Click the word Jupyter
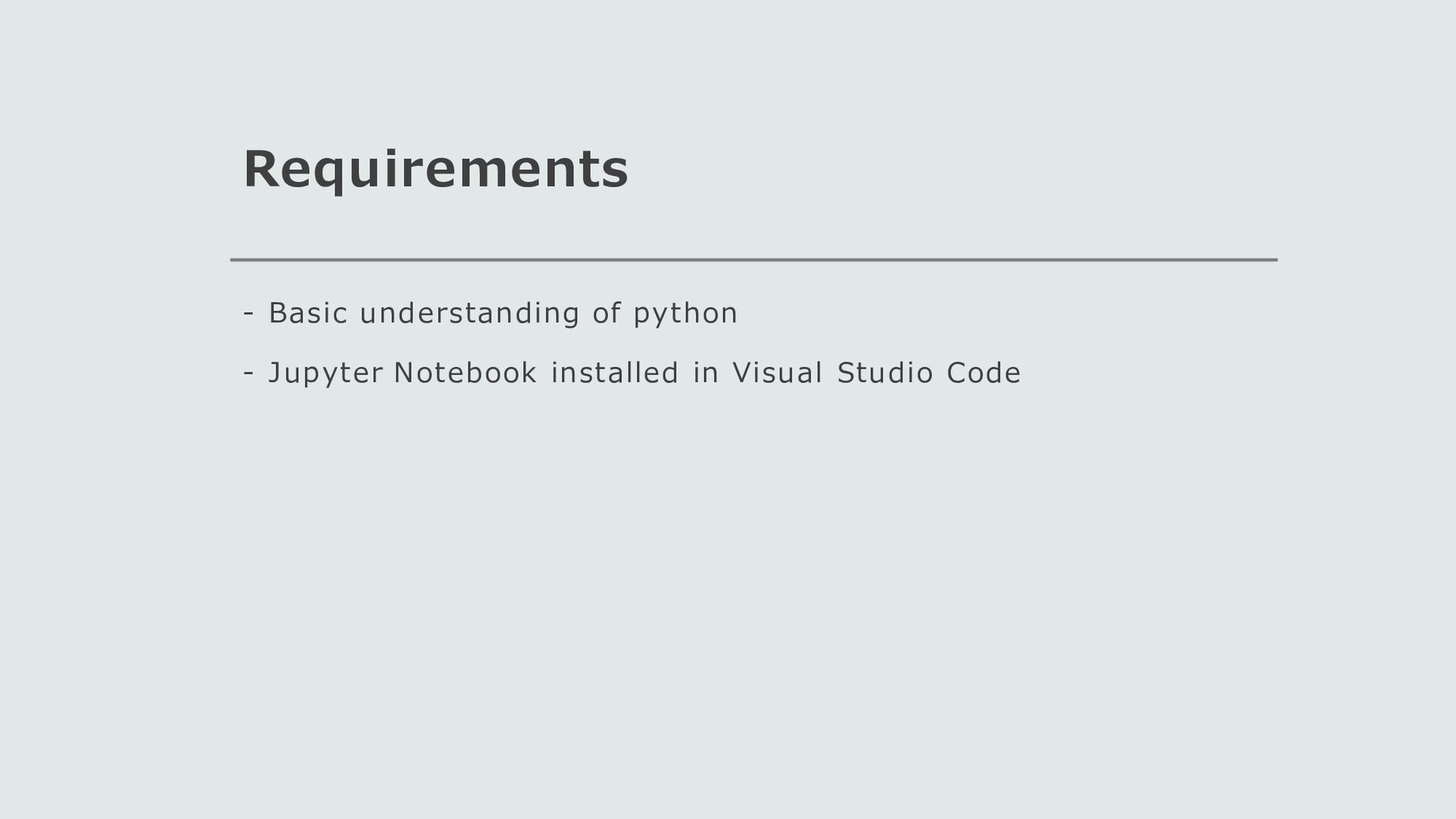 click(325, 374)
